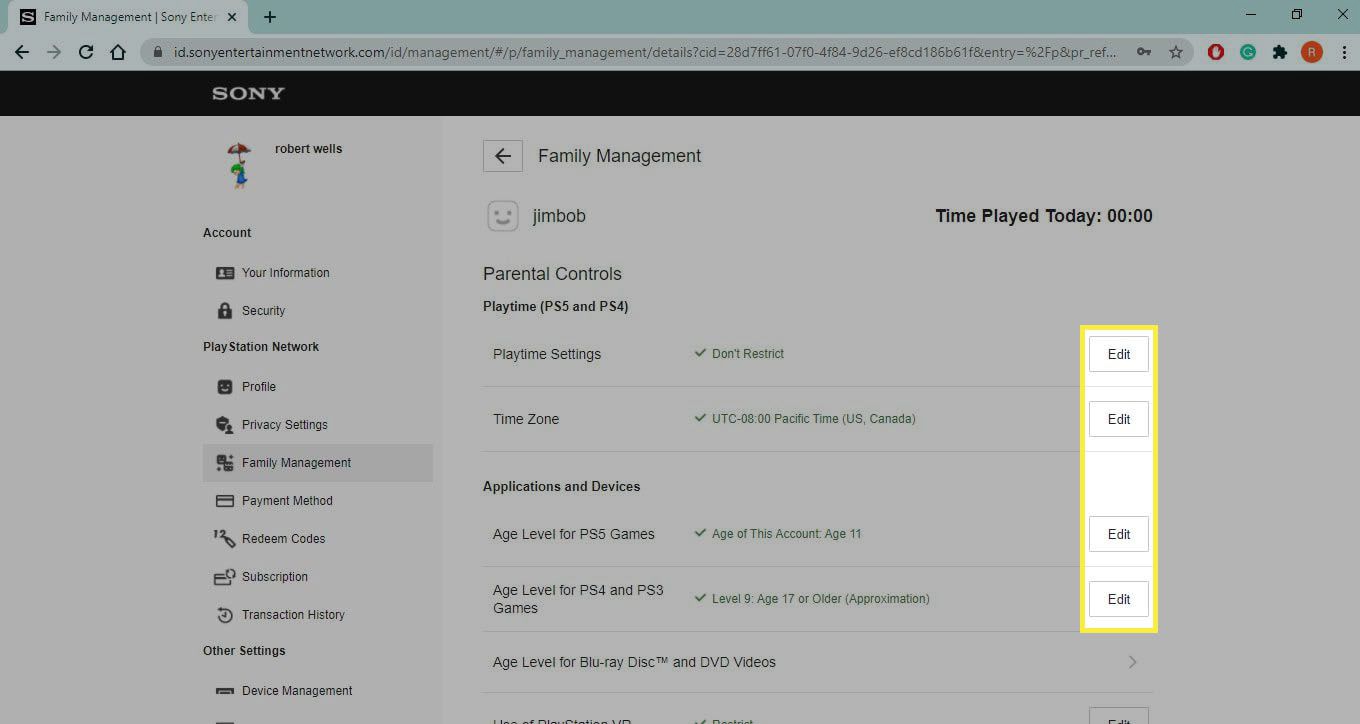This screenshot has width=1360, height=724.
Task: Click the Family Management sidebar icon
Action: tap(225, 463)
